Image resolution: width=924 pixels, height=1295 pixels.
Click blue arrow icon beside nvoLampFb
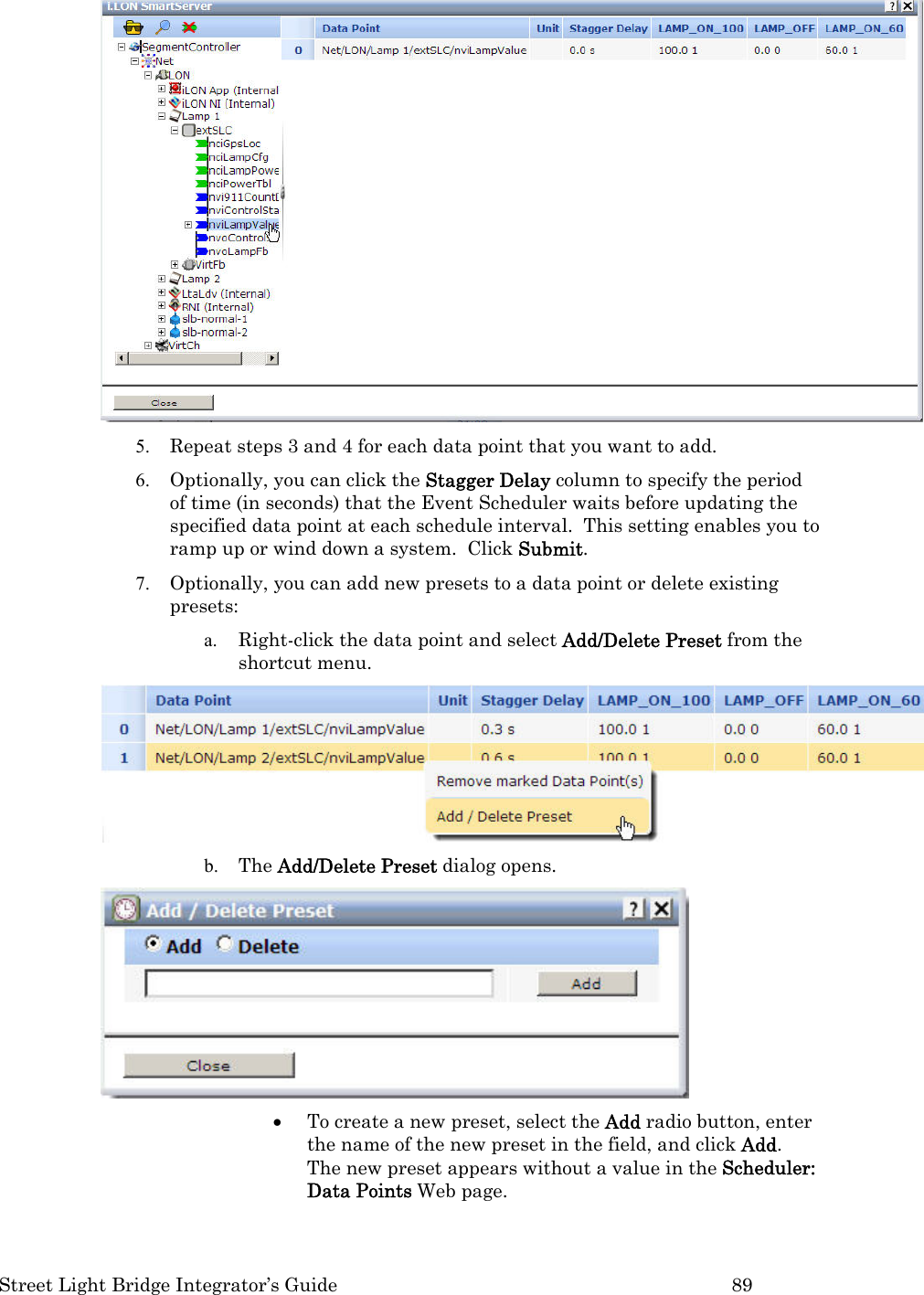coord(202,251)
